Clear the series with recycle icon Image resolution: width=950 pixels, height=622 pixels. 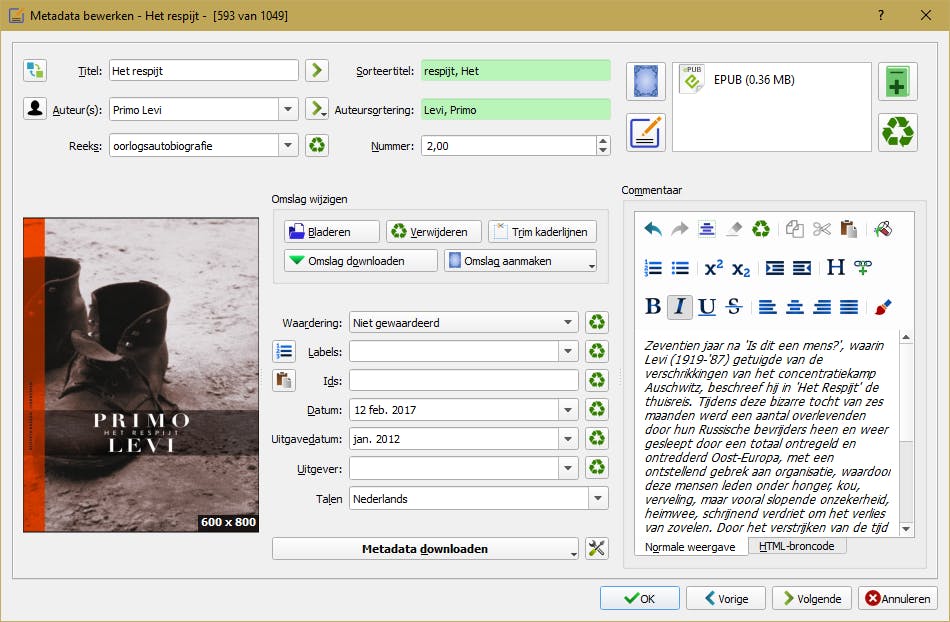[317, 146]
